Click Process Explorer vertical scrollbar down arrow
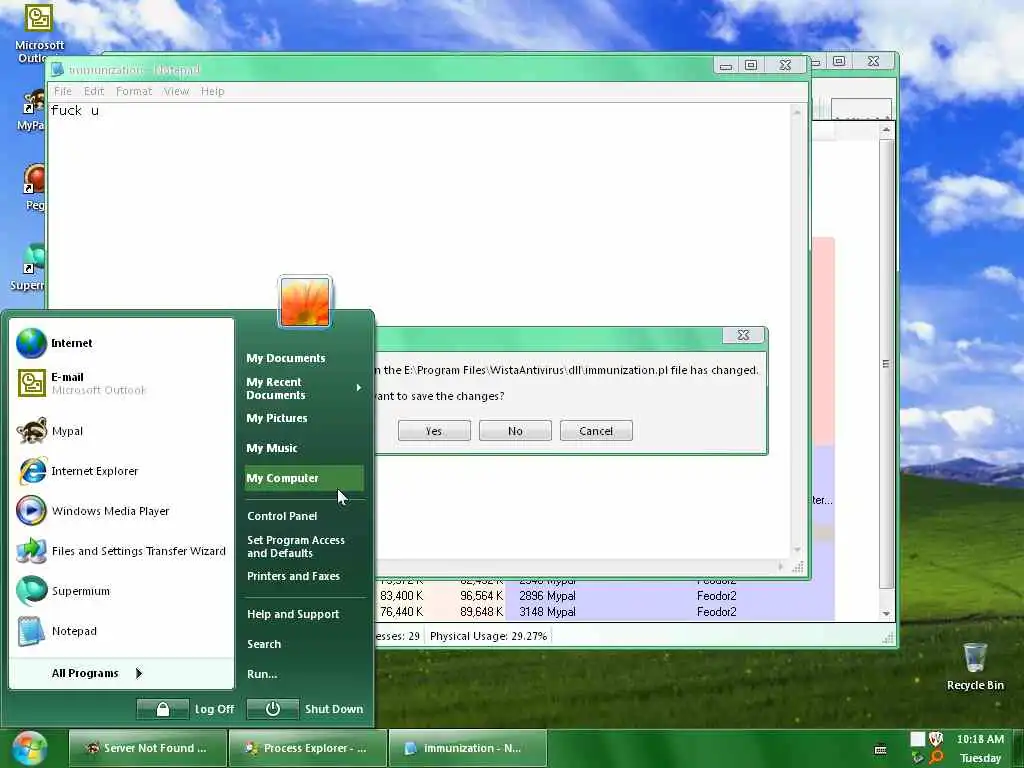 pyautogui.click(x=886, y=614)
